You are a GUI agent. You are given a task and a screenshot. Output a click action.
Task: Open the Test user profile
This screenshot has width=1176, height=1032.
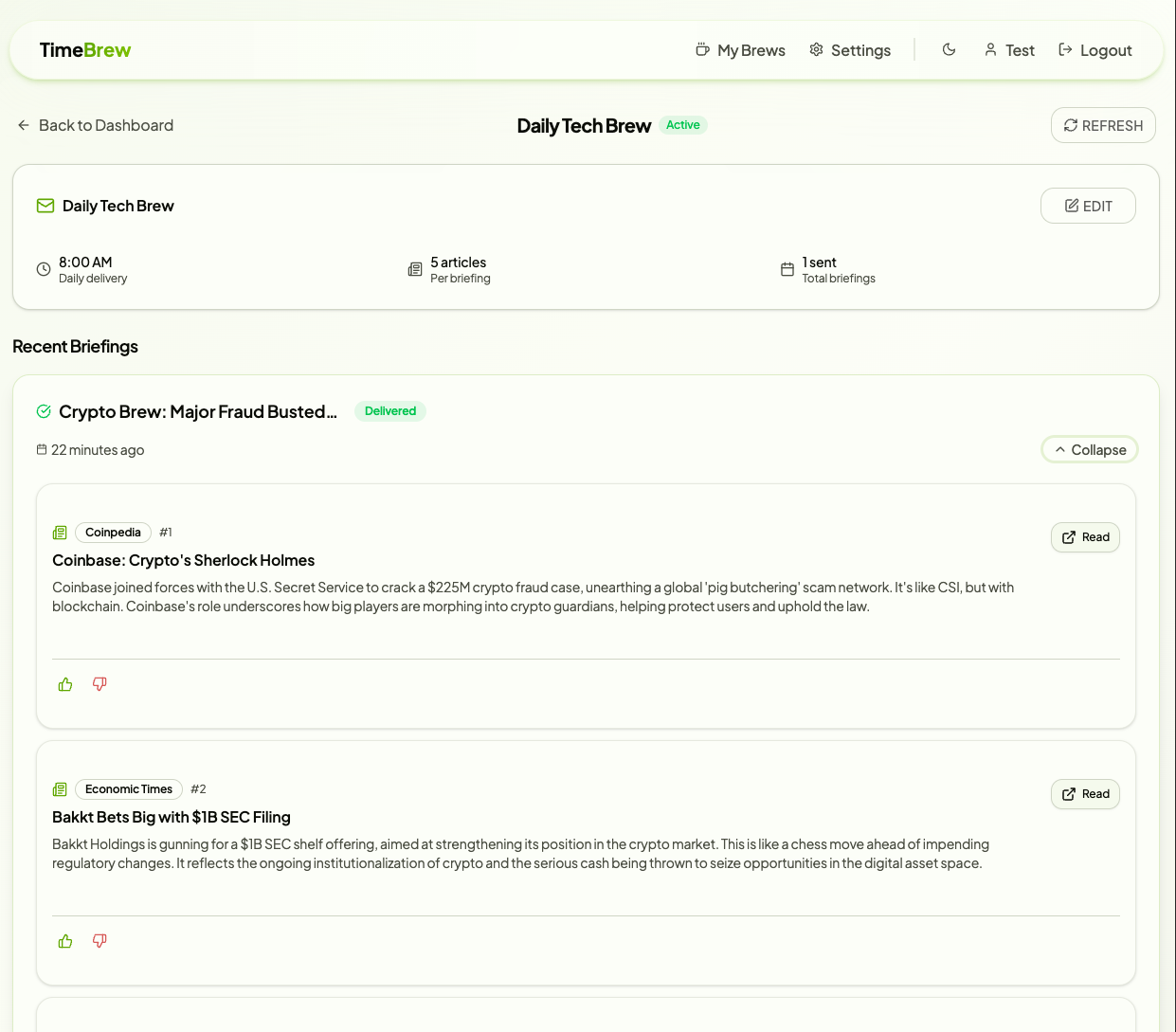tap(1009, 50)
